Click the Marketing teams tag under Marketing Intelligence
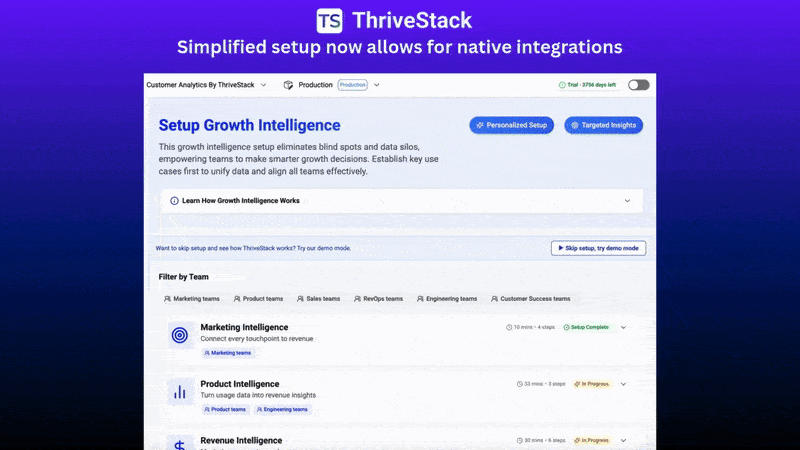 tap(228, 353)
